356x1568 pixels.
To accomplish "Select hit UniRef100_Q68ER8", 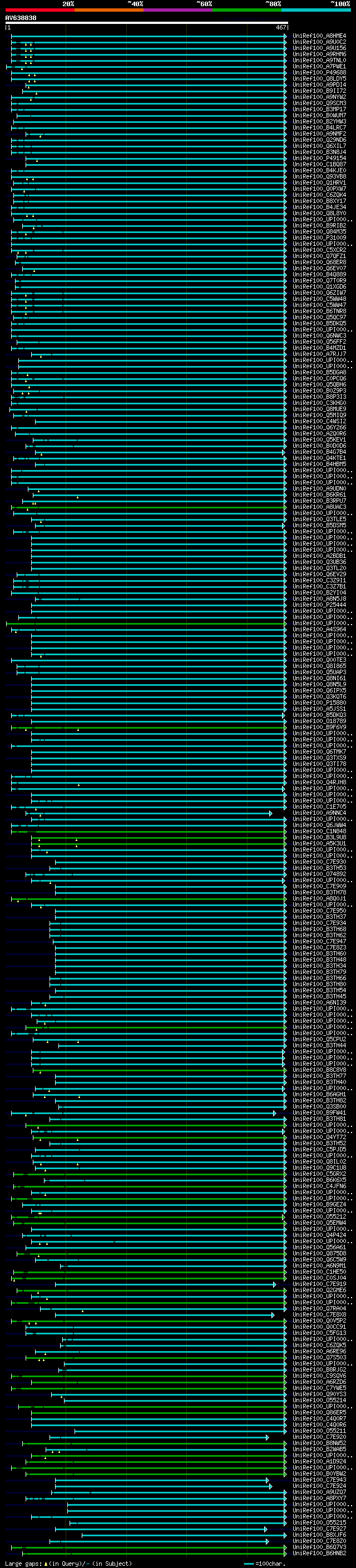I will point(319,263).
